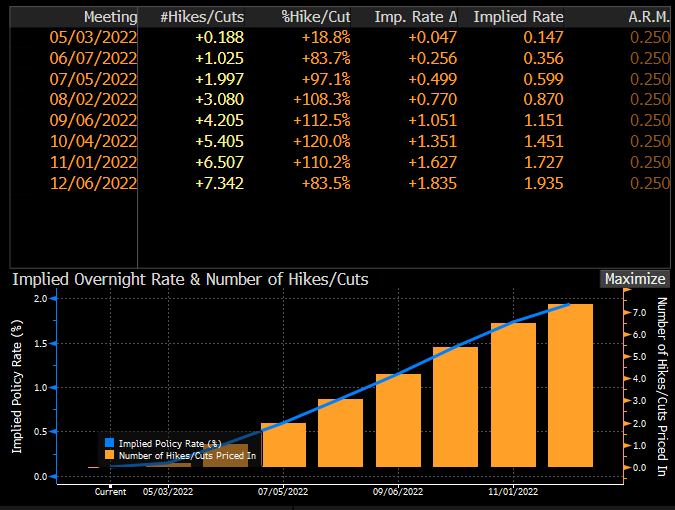Click the Current label on the x-axis

110,492
